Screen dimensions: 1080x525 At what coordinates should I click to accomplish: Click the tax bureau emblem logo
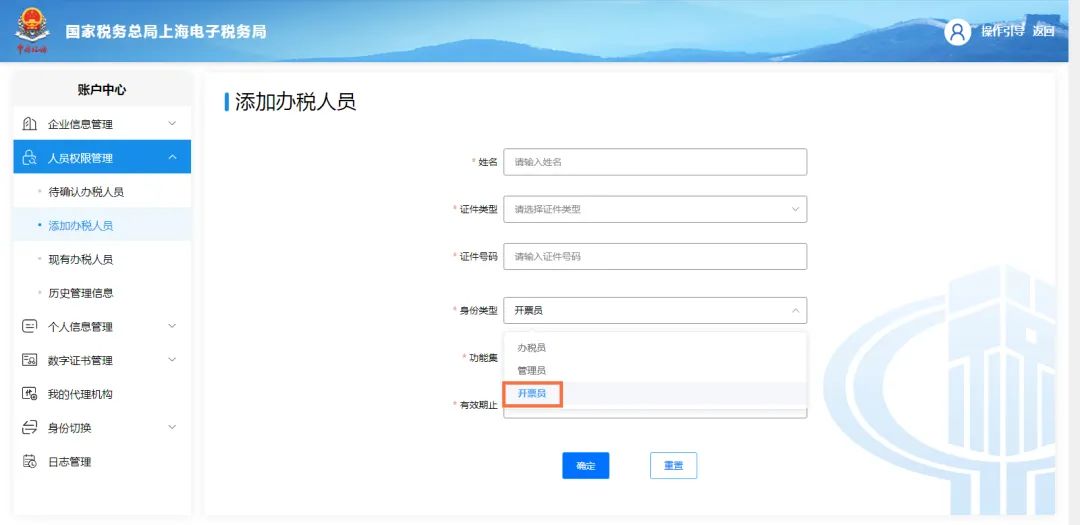click(x=32, y=31)
